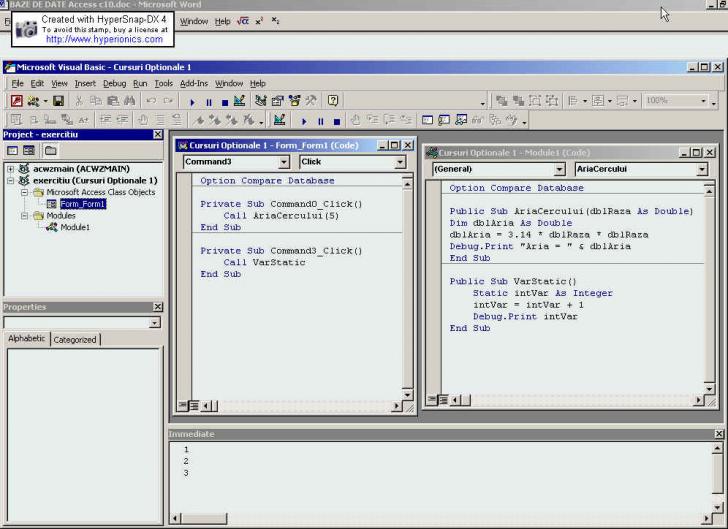
Task: Collapse the Modules folder
Action: coord(24,216)
